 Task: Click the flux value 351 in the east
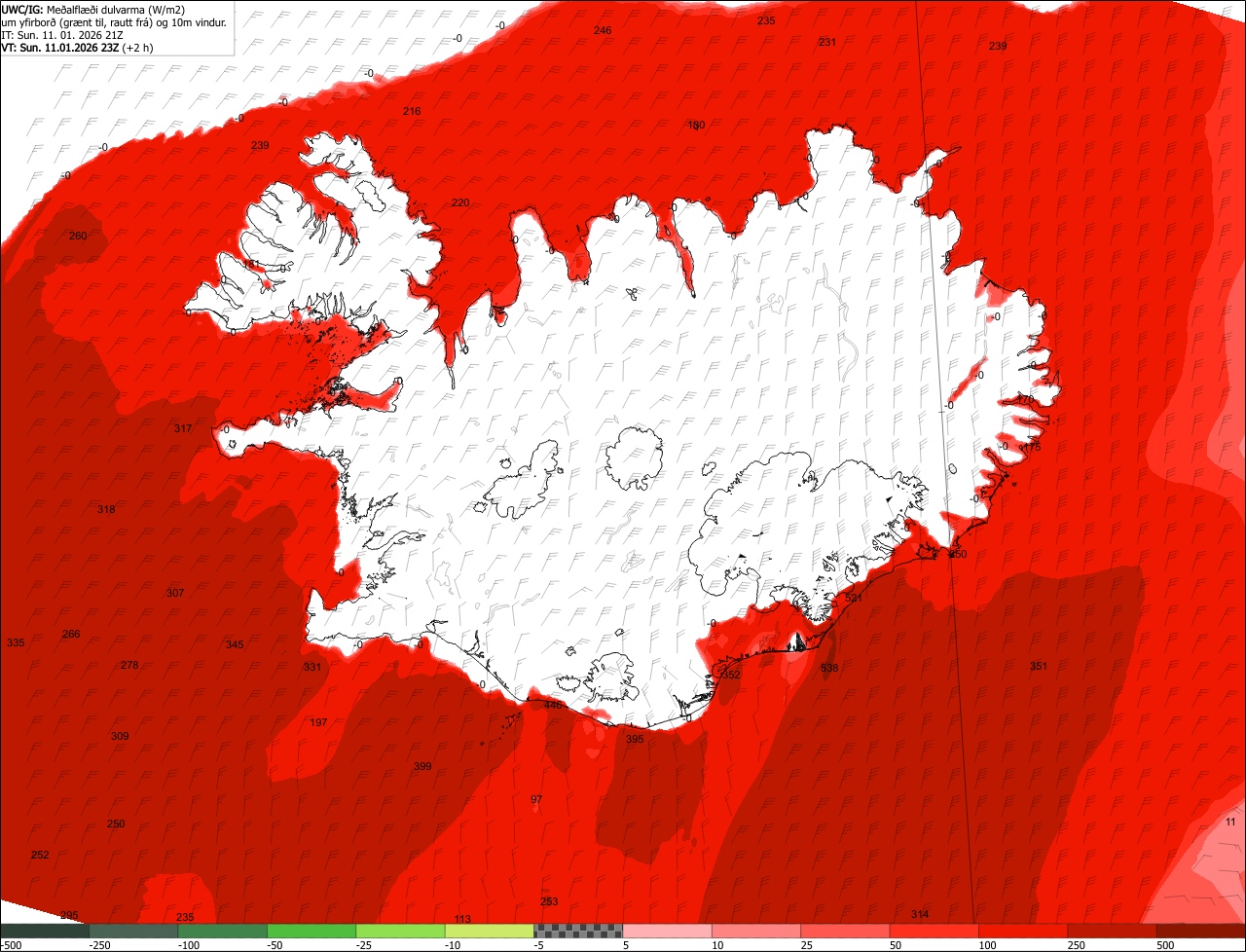[1039, 666]
